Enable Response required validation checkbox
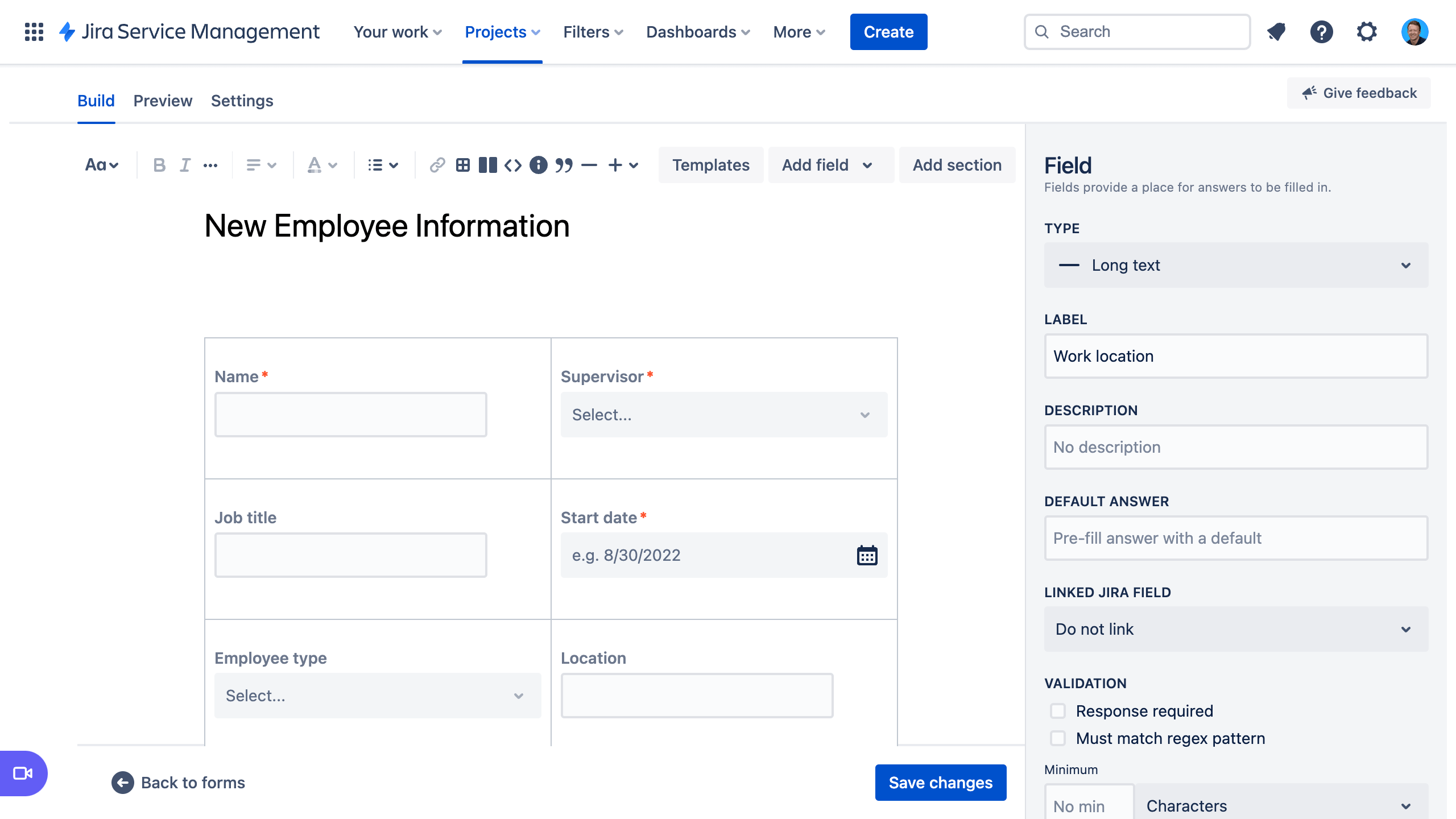Image resolution: width=1456 pixels, height=819 pixels. click(1058, 710)
